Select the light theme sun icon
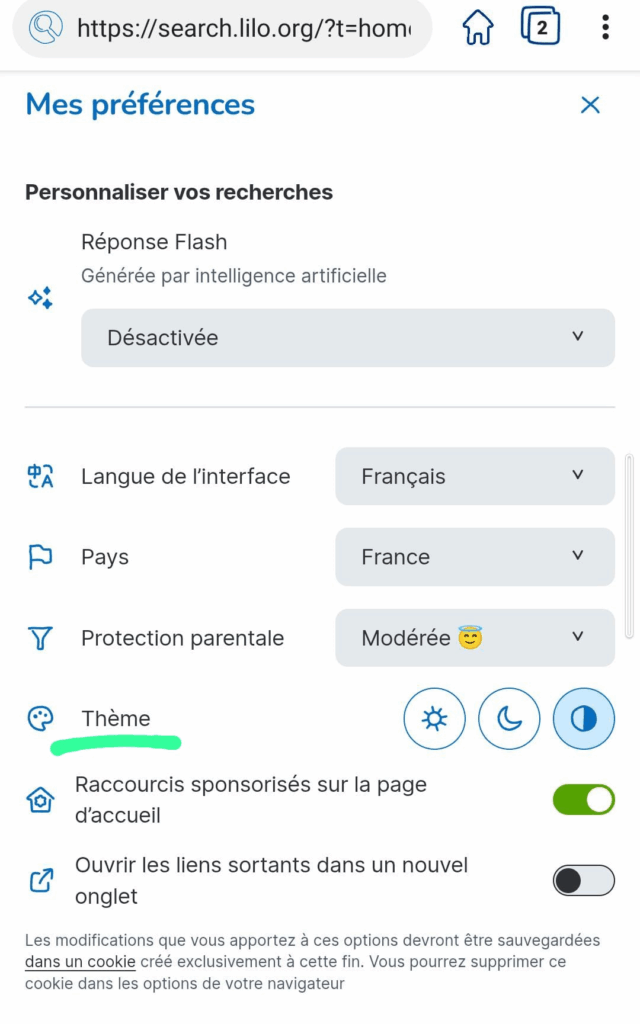Screen dimensions: 640x1024 pos(434,718)
